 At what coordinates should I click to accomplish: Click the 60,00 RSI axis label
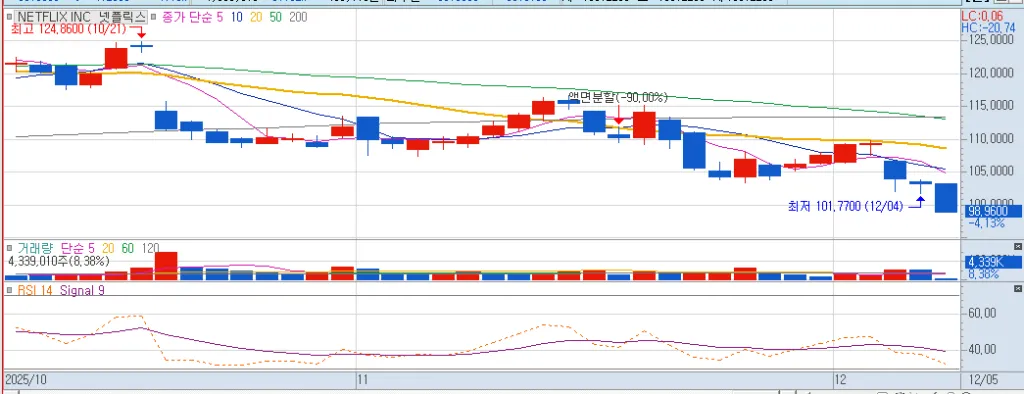981,314
